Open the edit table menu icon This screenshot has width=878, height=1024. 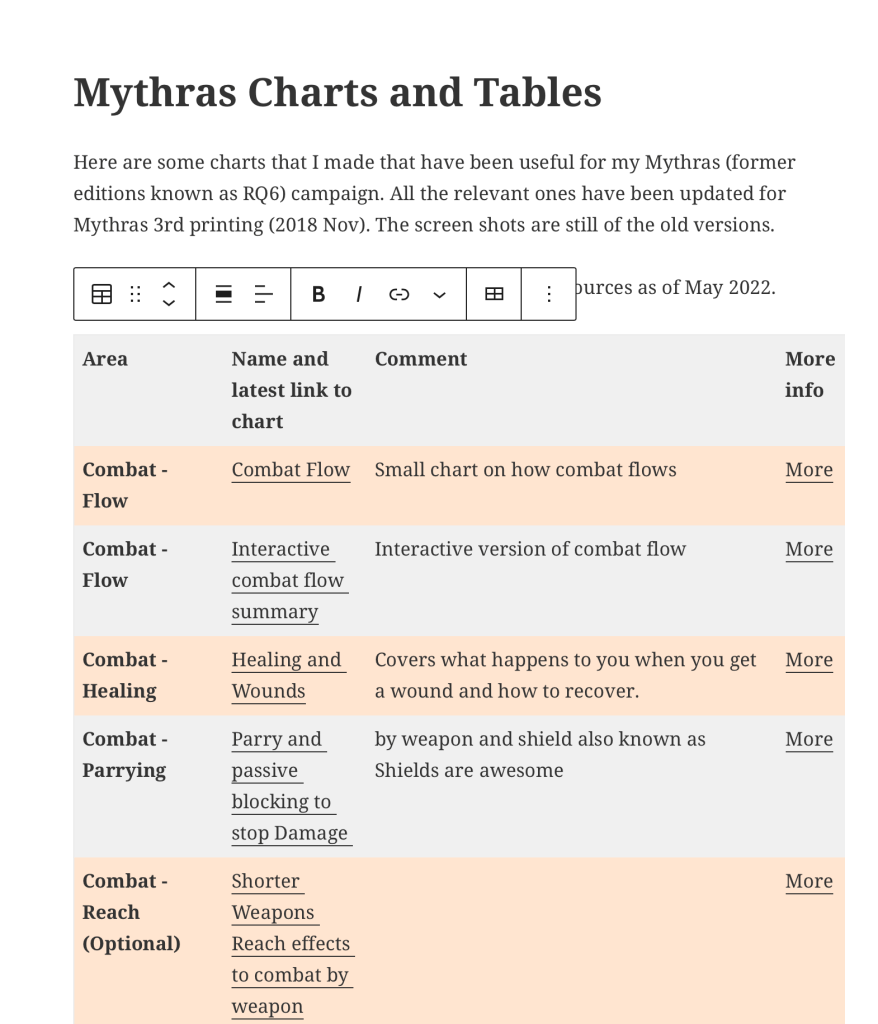click(494, 294)
